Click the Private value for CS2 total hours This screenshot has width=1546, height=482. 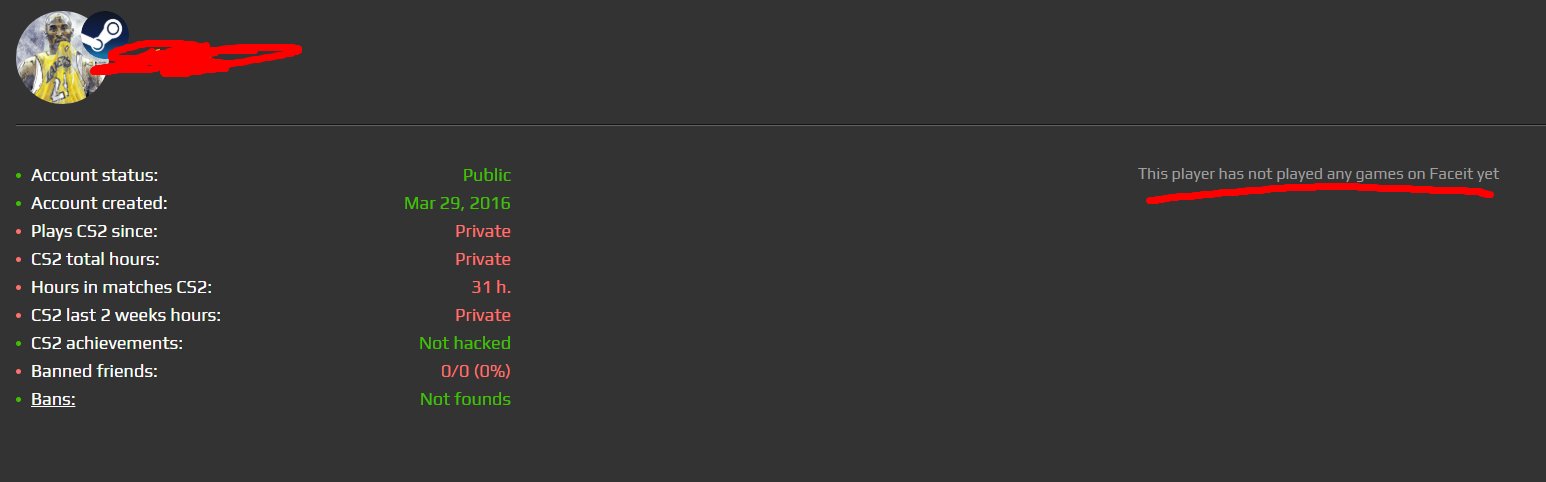(483, 259)
